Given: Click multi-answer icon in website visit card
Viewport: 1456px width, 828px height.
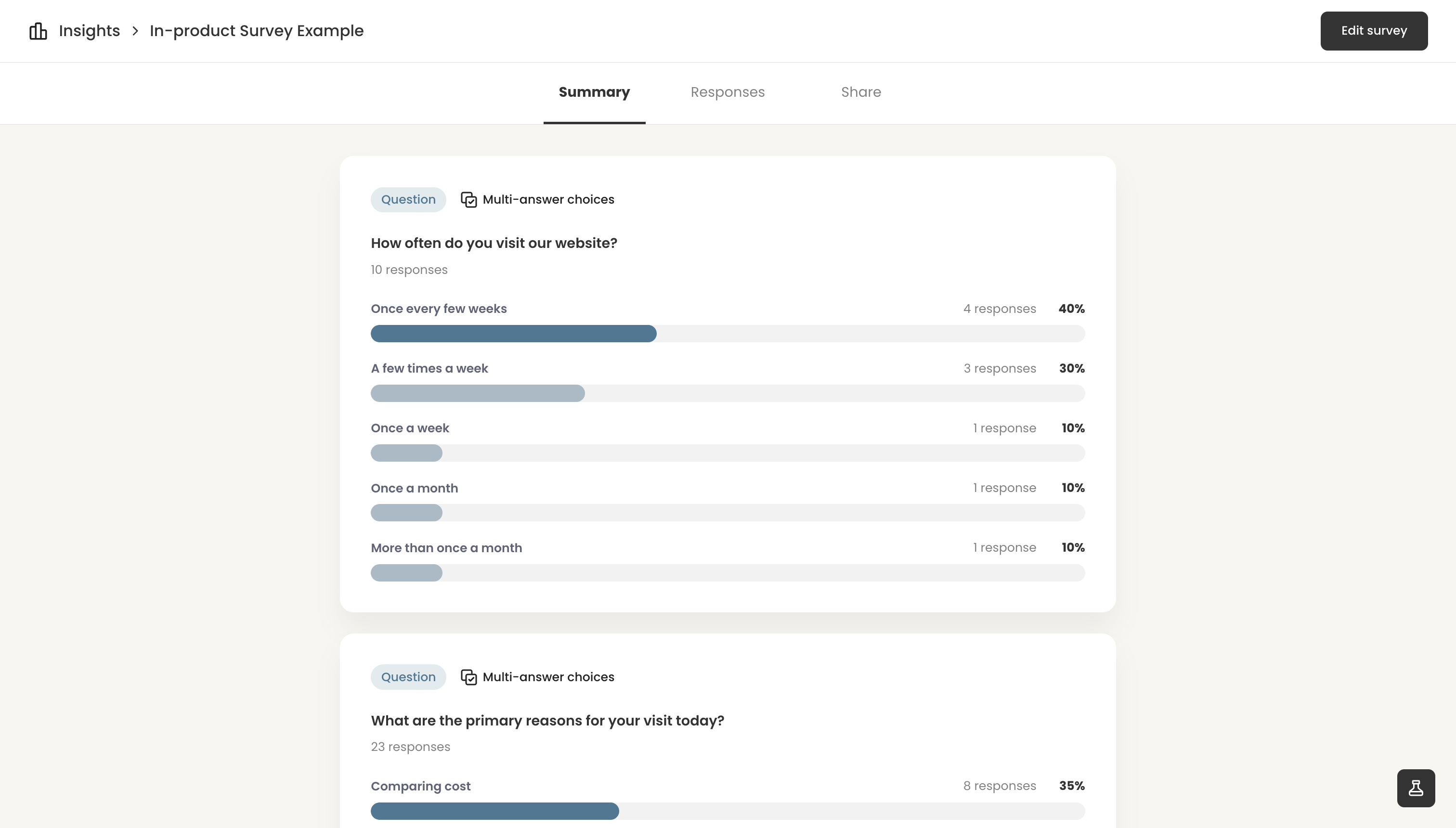Looking at the screenshot, I should [468, 200].
